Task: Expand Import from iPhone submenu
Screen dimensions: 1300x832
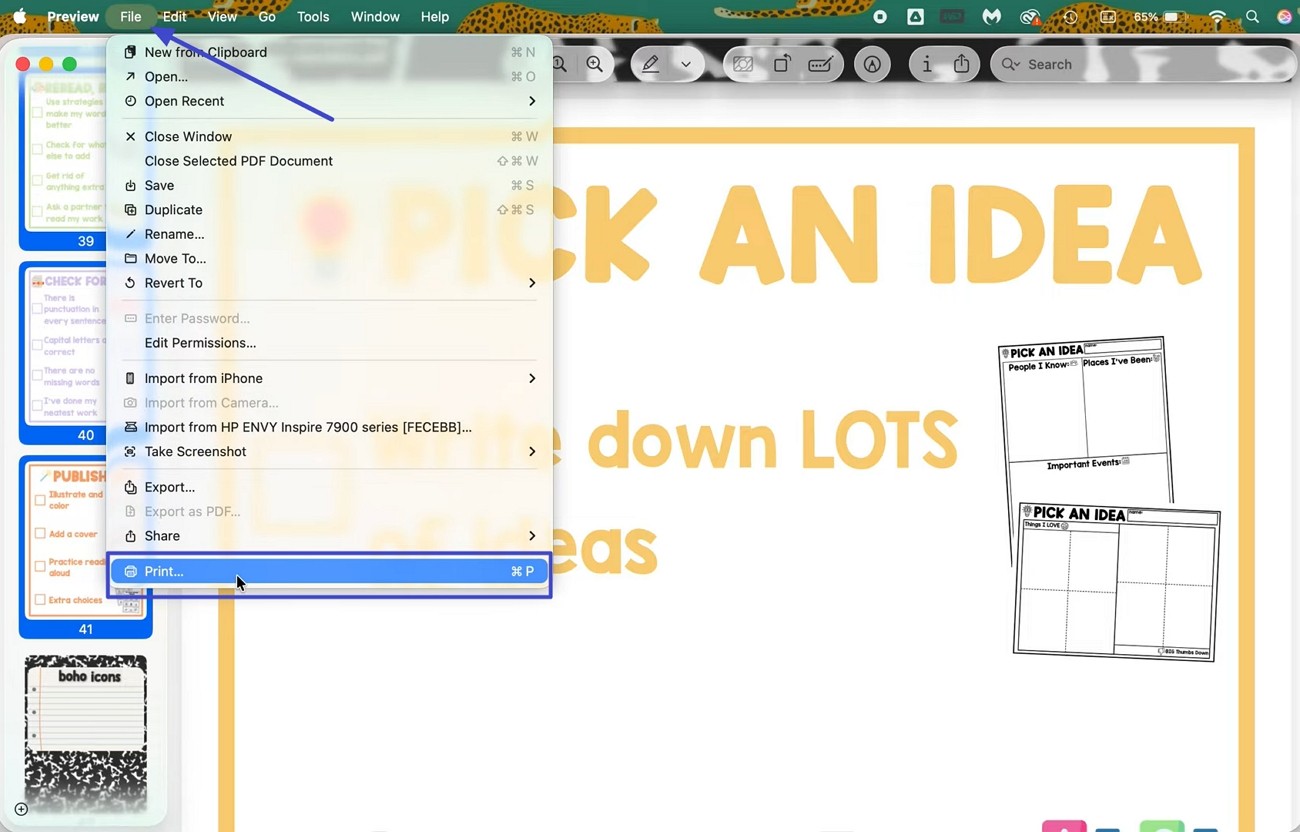Action: pyautogui.click(x=329, y=378)
